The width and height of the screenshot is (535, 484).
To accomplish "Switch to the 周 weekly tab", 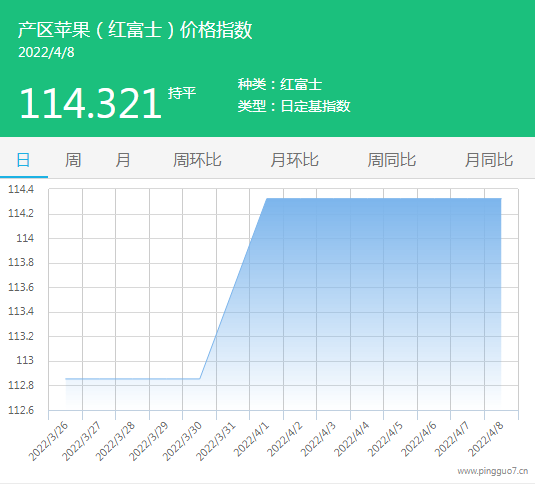I will pyautogui.click(x=73, y=160).
